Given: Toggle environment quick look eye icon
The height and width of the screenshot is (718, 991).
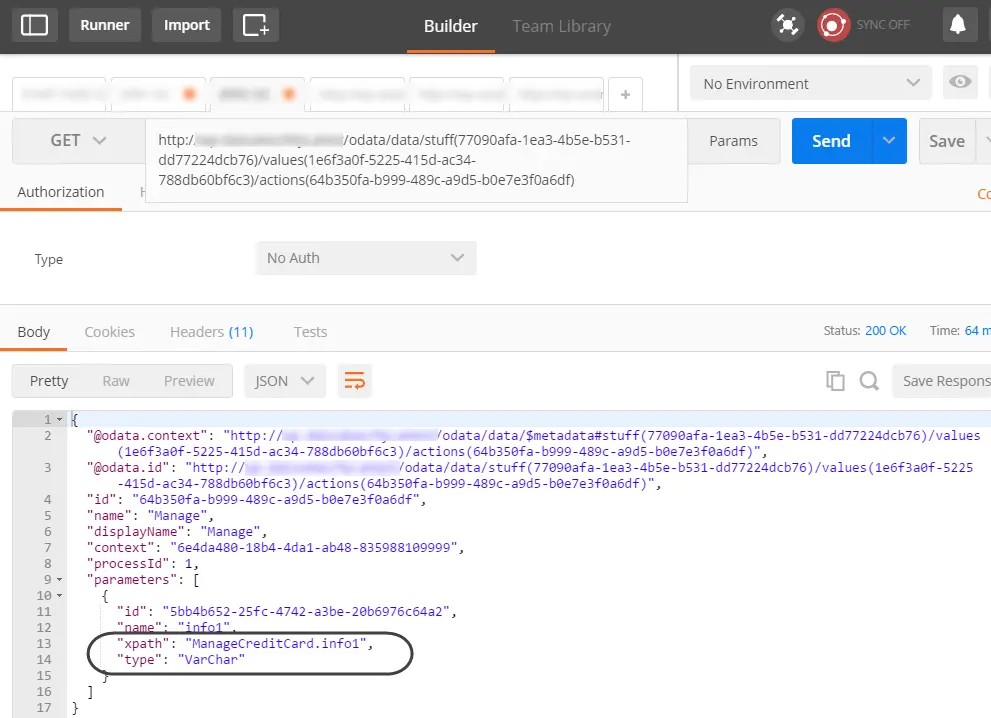Looking at the screenshot, I should [x=960, y=82].
